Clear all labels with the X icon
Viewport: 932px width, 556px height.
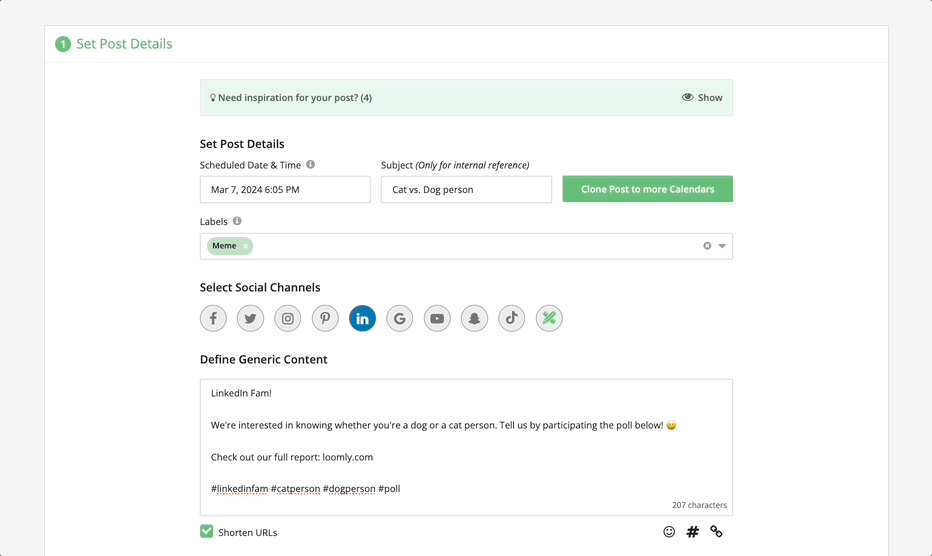pos(707,246)
